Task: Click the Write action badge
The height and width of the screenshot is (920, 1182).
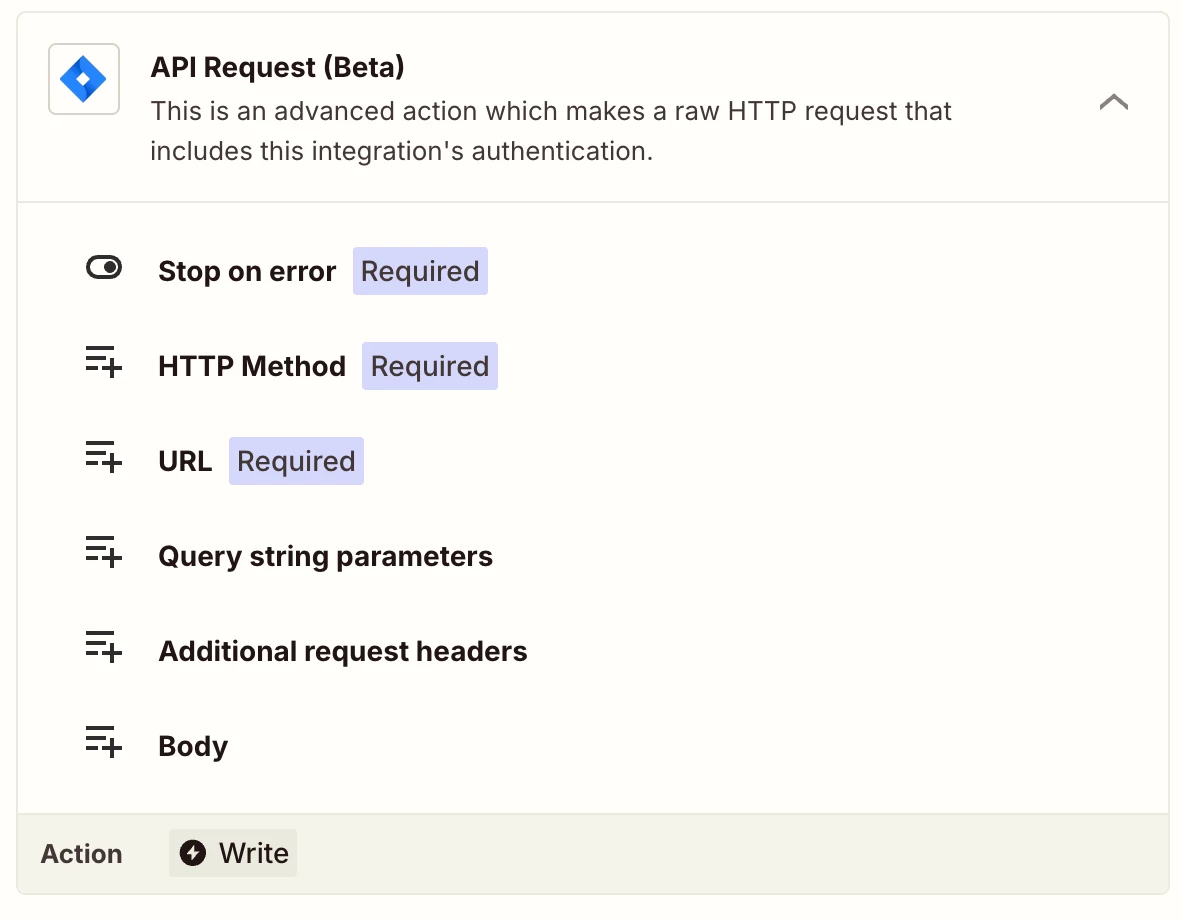Action: tap(233, 853)
